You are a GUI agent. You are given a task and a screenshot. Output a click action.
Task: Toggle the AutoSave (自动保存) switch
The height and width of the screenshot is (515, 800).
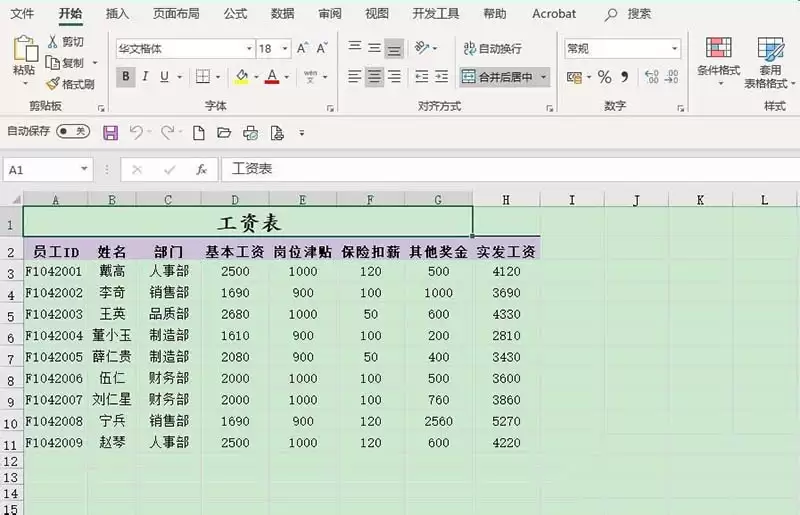point(73,131)
